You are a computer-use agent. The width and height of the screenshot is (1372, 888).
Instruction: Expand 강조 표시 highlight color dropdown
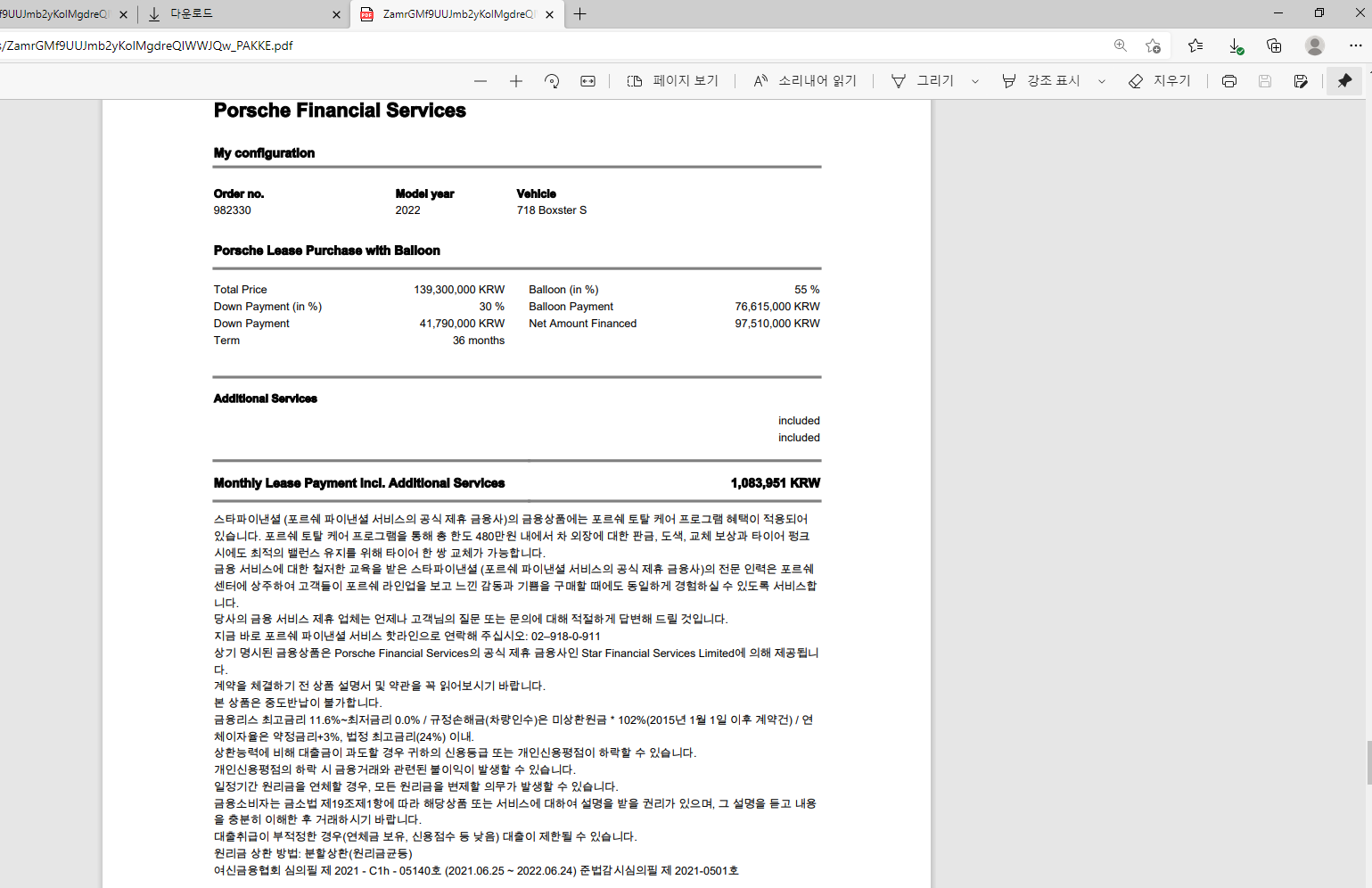coord(1102,81)
